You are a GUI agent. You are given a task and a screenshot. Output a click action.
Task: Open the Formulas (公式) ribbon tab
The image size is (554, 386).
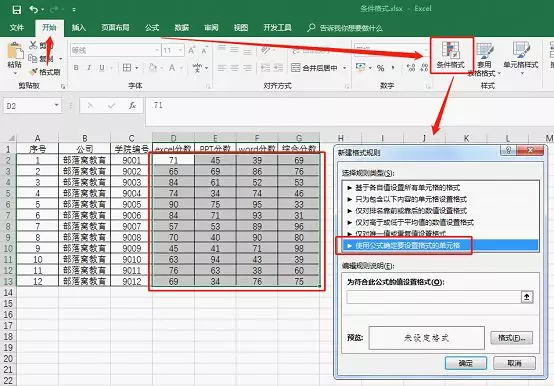click(152, 28)
